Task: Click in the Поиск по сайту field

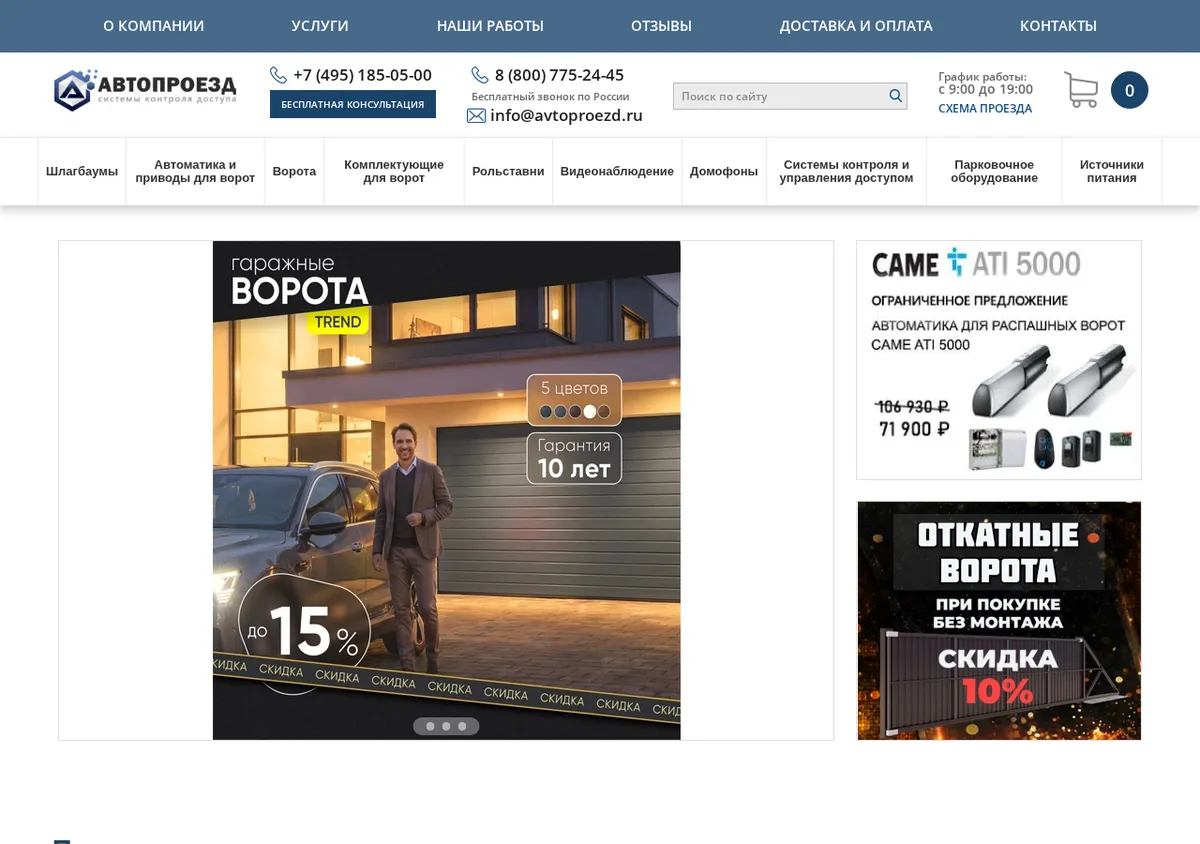Action: (x=780, y=96)
